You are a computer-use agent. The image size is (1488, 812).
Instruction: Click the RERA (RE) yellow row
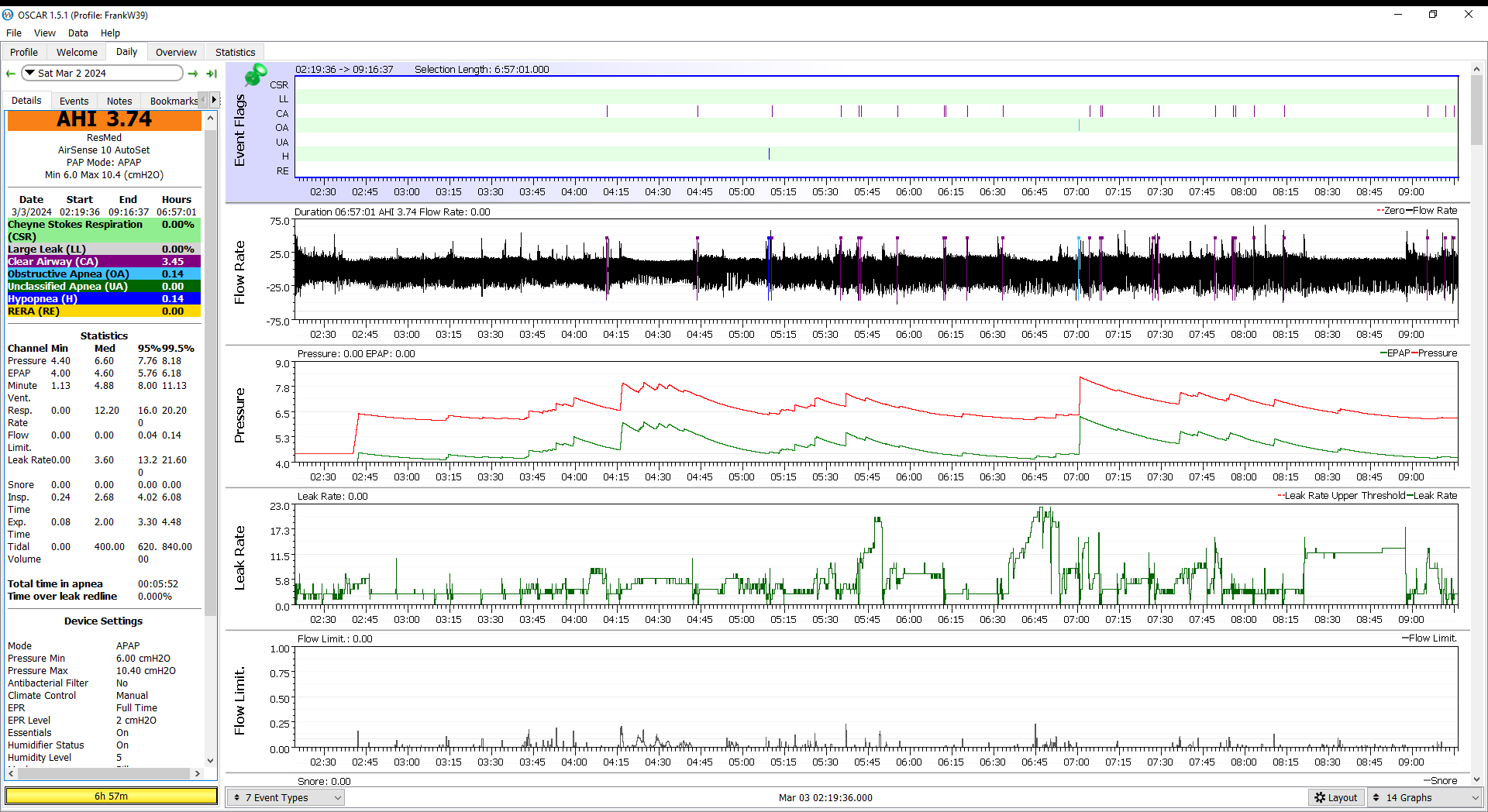(104, 311)
